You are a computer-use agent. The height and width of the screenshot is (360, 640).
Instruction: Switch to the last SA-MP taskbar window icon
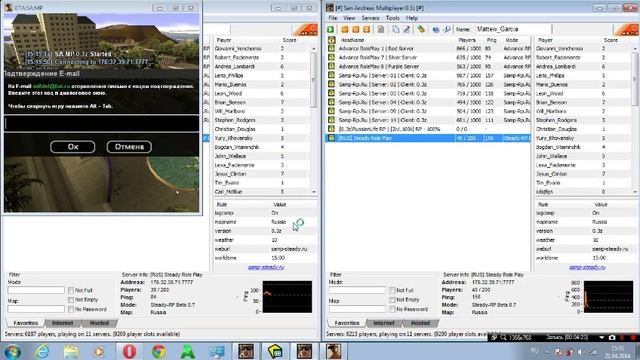333,351
